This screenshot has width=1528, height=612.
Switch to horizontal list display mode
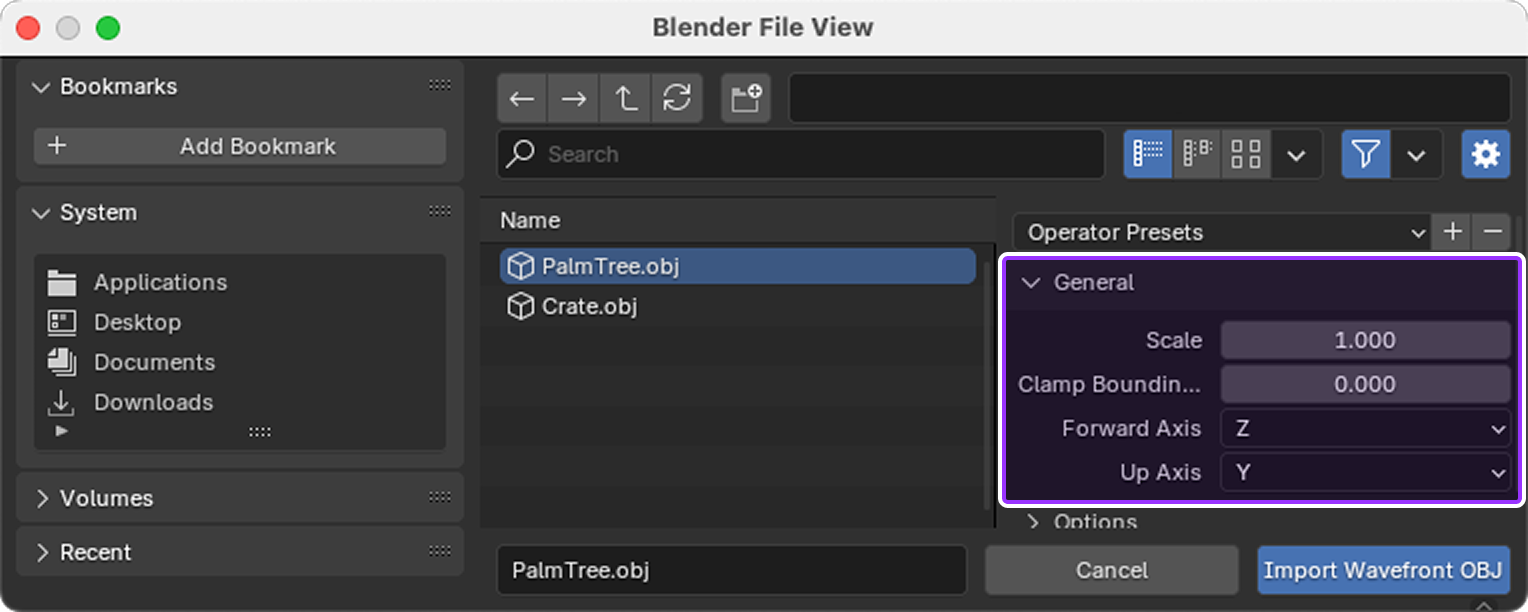click(1197, 154)
